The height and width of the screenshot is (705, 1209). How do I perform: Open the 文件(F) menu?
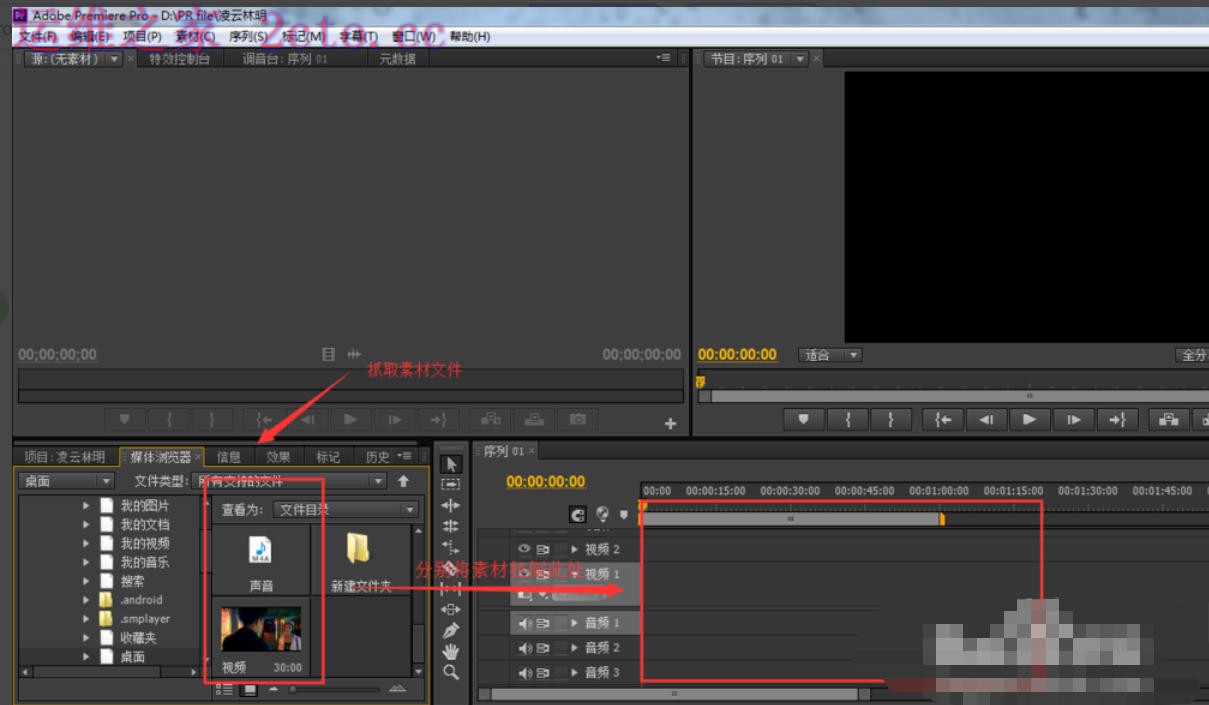[38, 37]
